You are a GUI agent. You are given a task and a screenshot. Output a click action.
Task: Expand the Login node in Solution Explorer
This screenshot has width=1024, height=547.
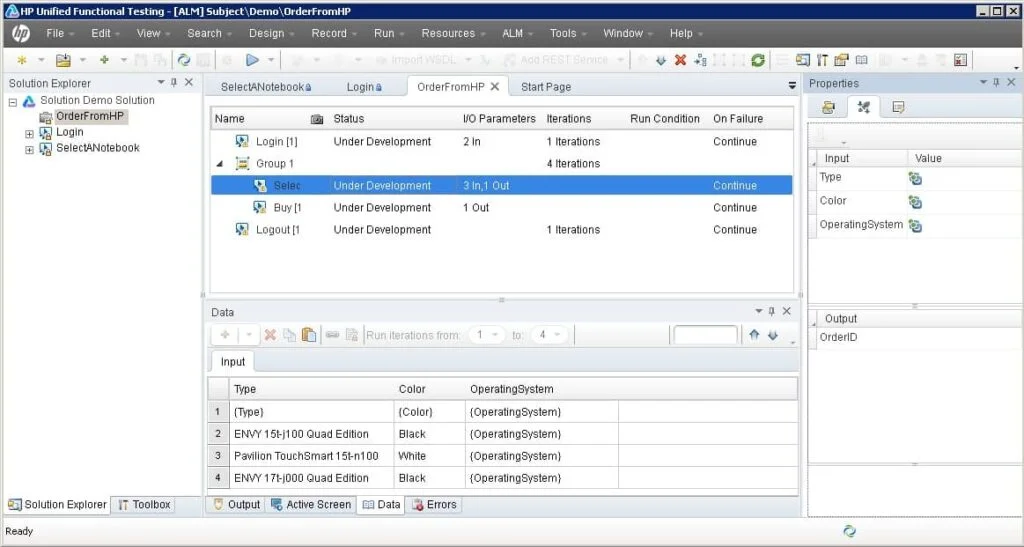(29, 133)
